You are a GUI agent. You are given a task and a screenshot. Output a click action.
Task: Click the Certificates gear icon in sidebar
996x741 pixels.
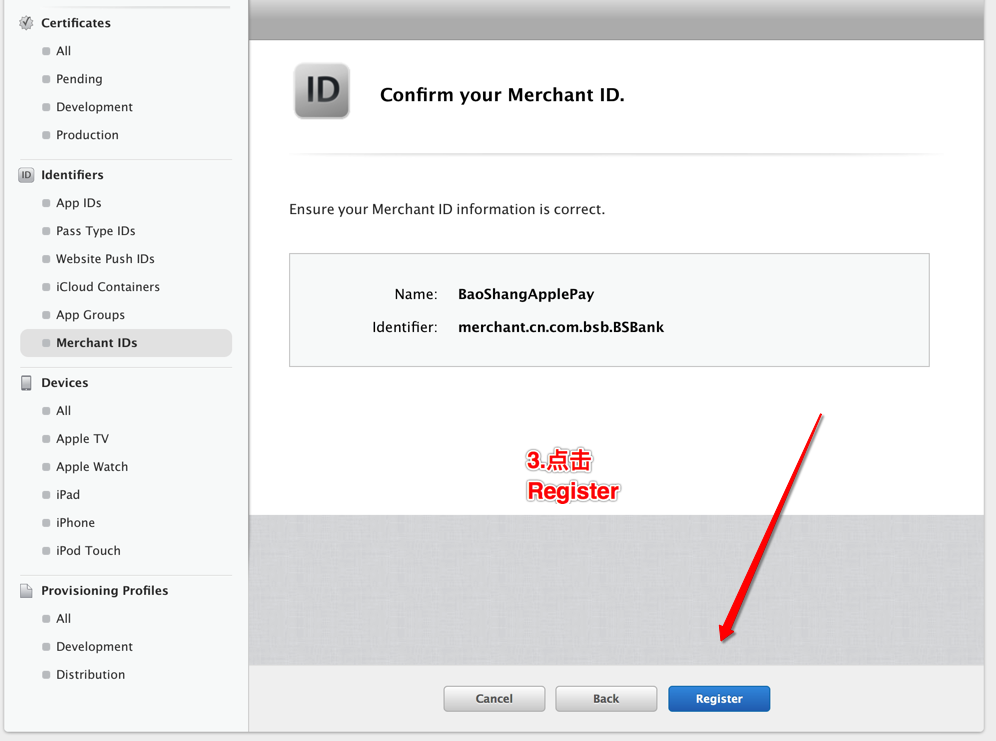(x=26, y=23)
